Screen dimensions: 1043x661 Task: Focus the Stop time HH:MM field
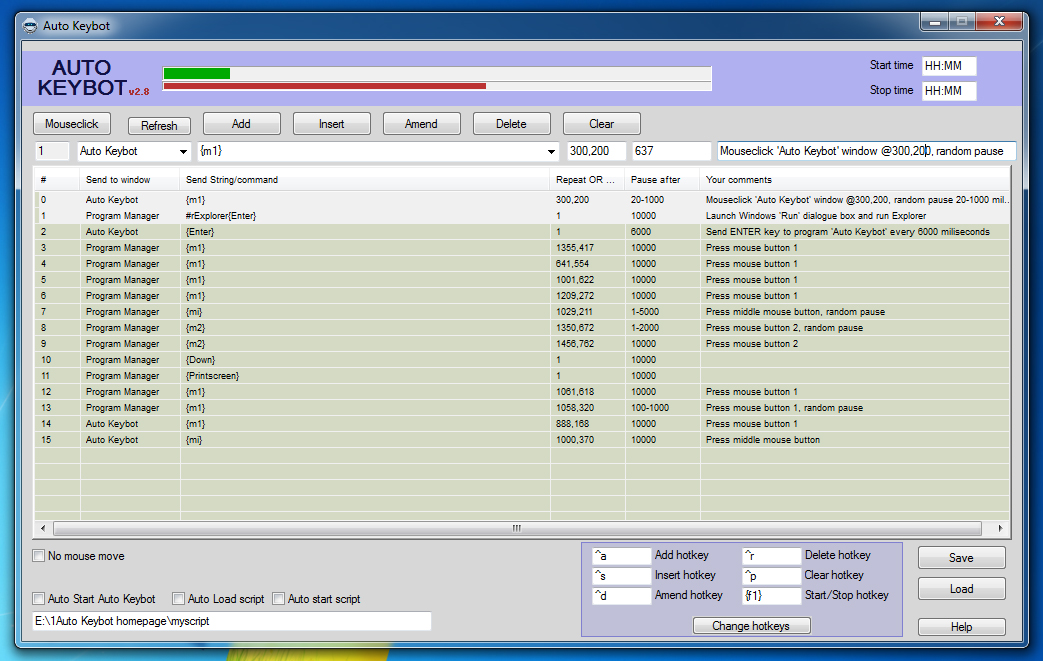point(949,90)
